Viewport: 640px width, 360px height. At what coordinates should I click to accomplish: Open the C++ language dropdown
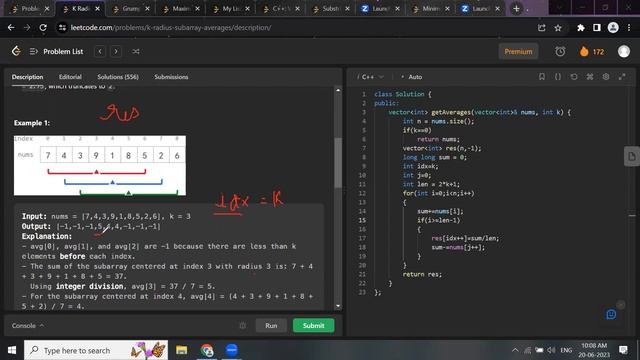point(372,77)
